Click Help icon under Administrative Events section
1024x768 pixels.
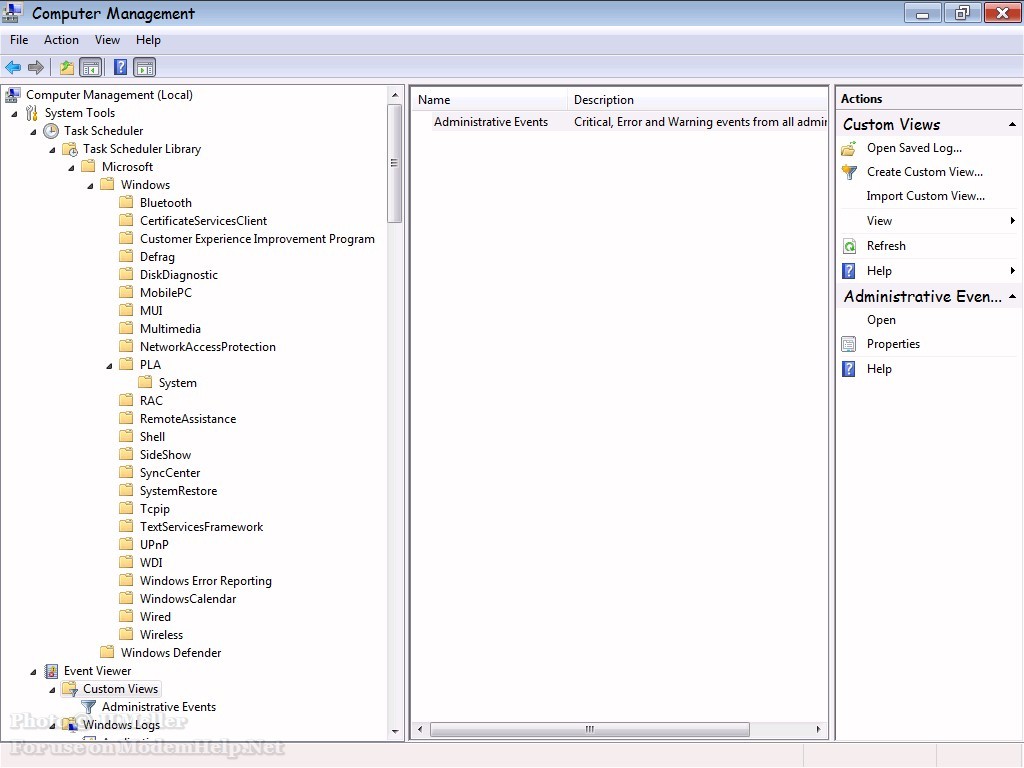[848, 369]
